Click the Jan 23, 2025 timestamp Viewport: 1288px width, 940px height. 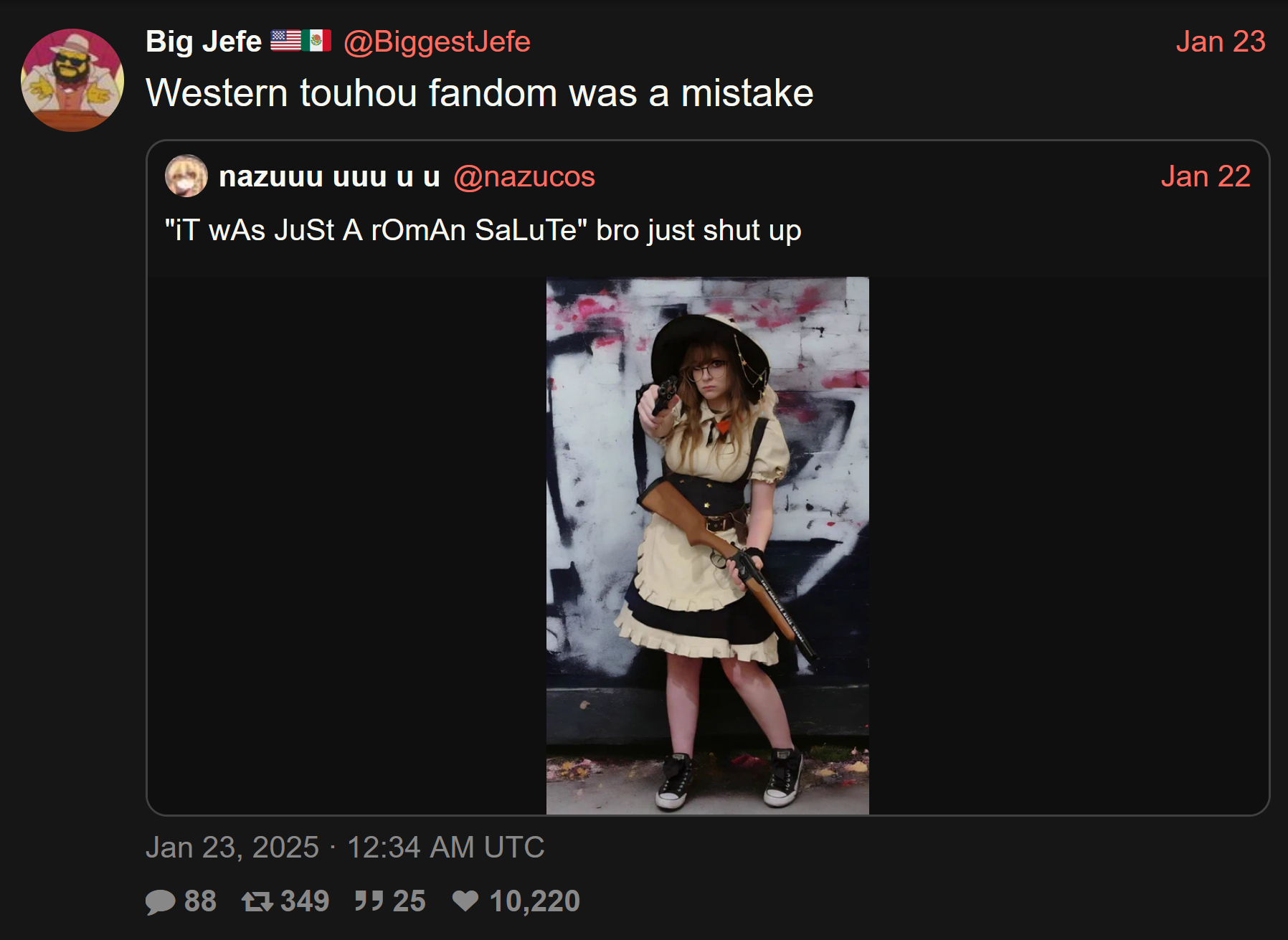click(345, 848)
